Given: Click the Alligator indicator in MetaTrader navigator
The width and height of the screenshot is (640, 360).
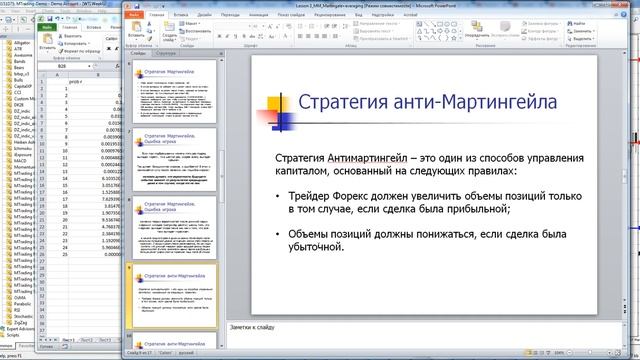Looking at the screenshot, I should (19, 42).
